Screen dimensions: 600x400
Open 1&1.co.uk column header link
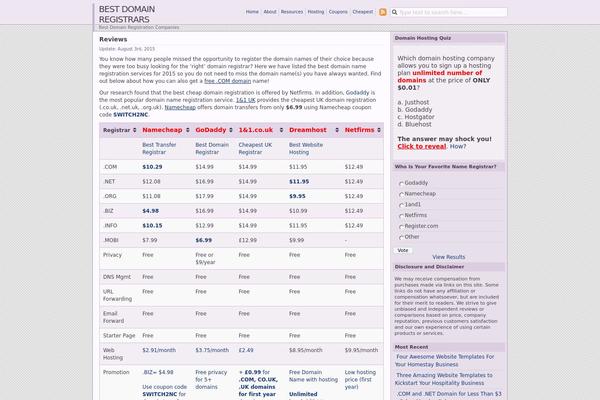pyautogui.click(x=256, y=130)
